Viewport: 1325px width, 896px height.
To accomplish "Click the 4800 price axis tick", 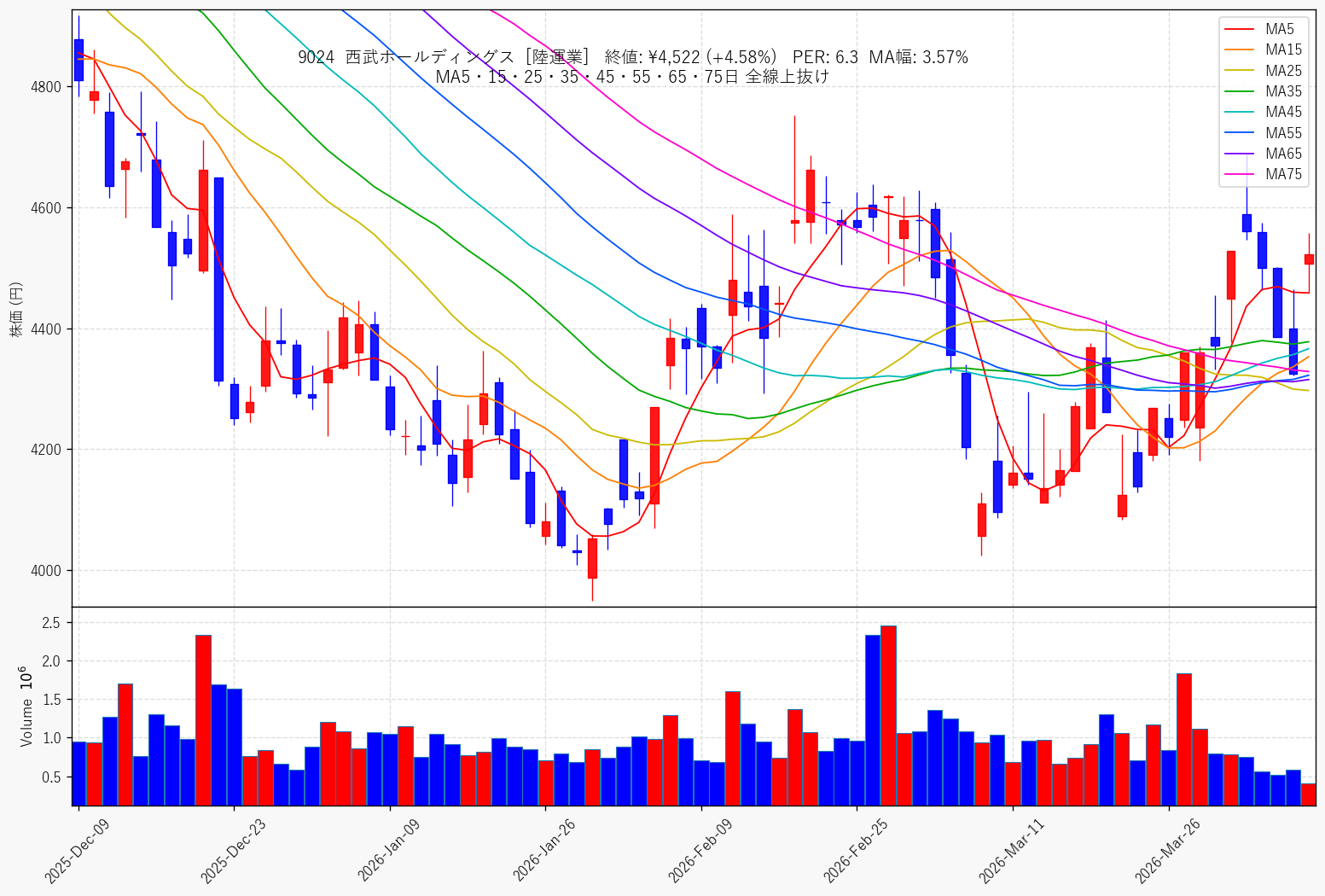I will pyautogui.click(x=45, y=87).
